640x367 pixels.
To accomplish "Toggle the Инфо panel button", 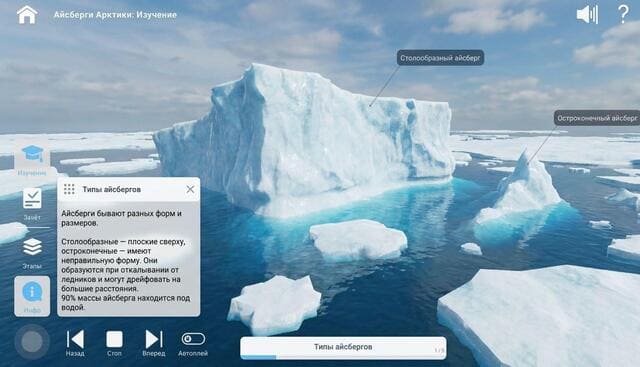I will tap(32, 296).
